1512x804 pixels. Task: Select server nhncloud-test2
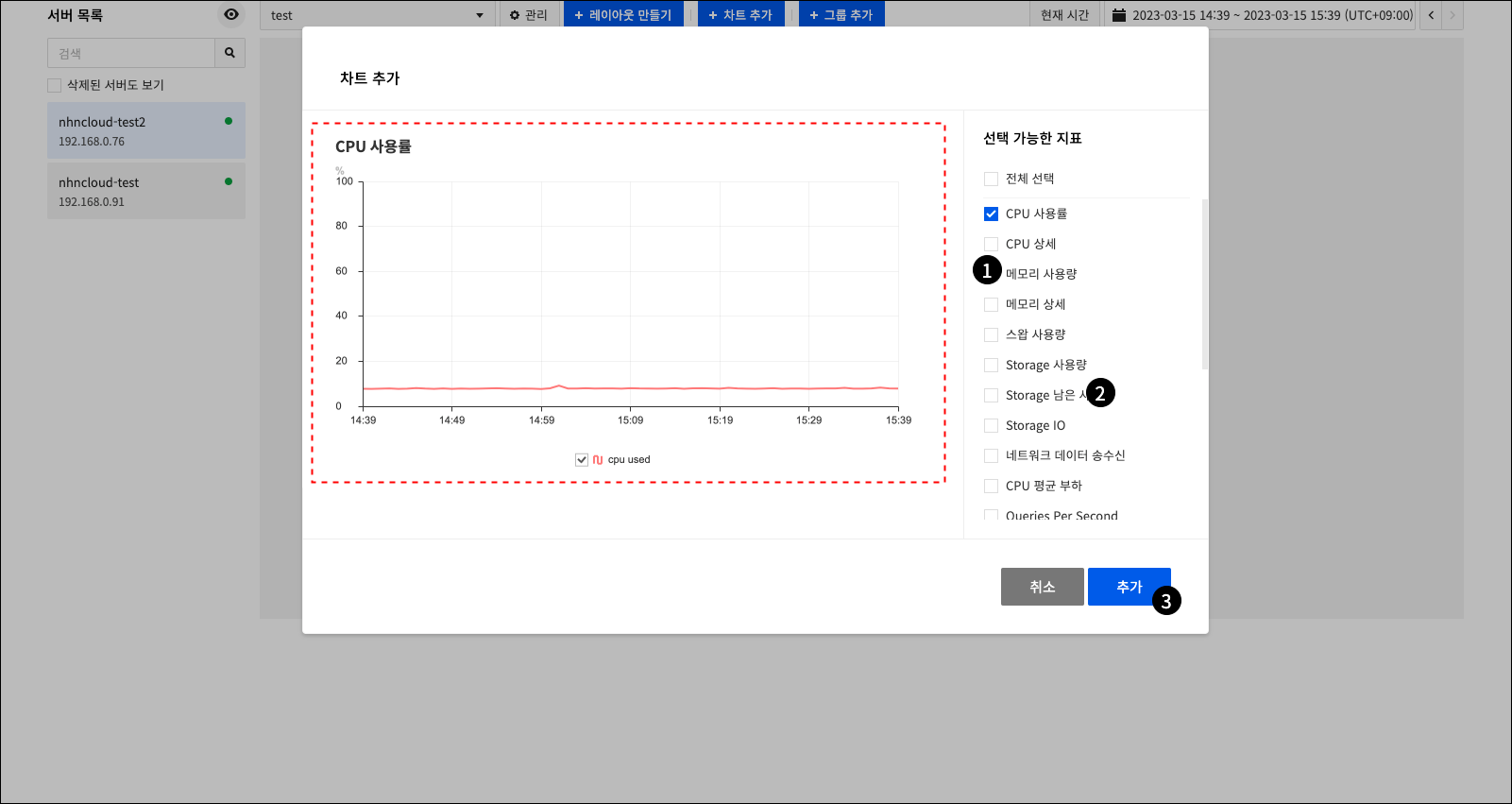(x=146, y=130)
